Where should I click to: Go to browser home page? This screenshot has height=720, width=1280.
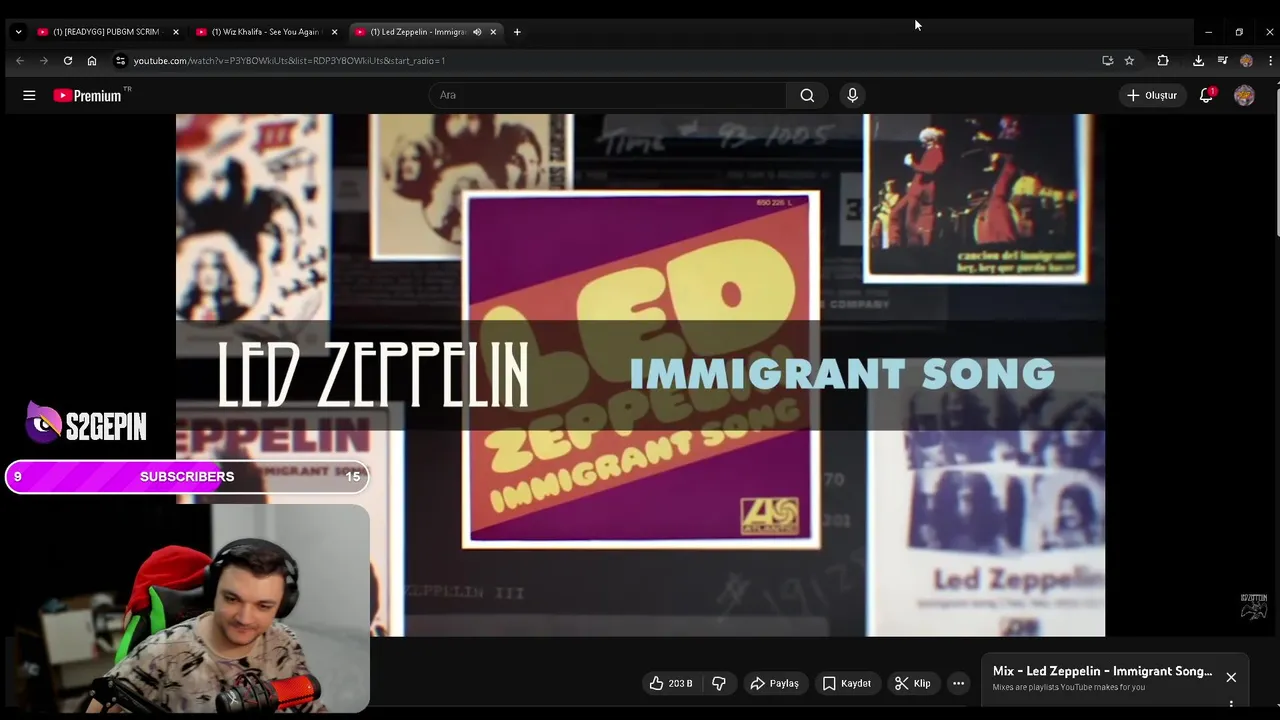coord(92,61)
